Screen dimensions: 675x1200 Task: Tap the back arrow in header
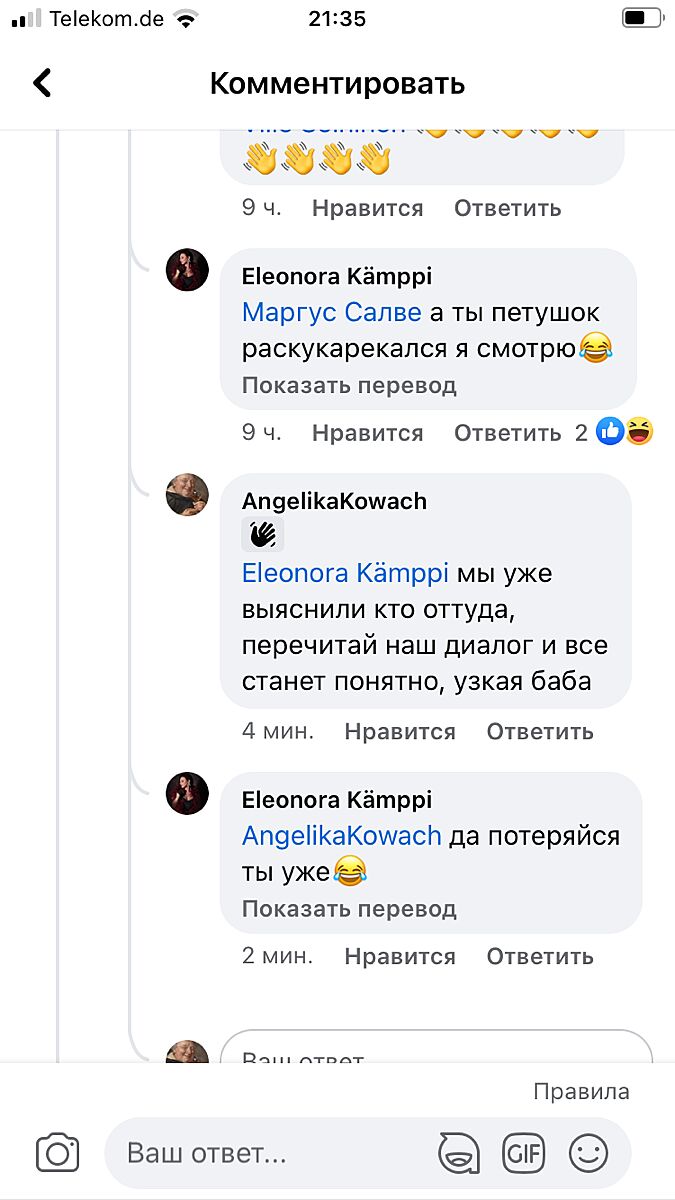[x=42, y=83]
